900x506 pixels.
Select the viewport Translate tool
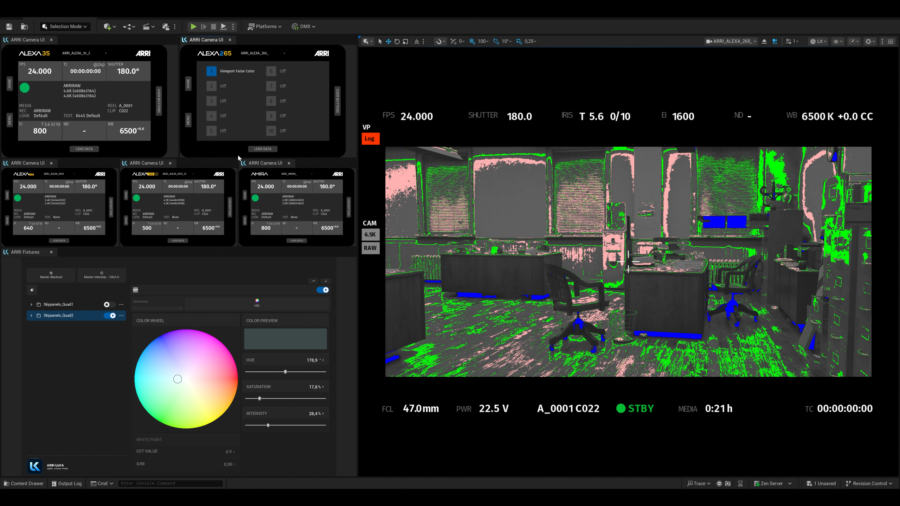pos(389,41)
